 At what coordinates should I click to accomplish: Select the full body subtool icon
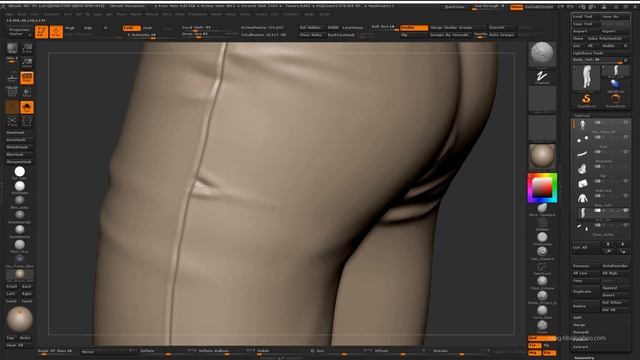pyautogui.click(x=582, y=125)
